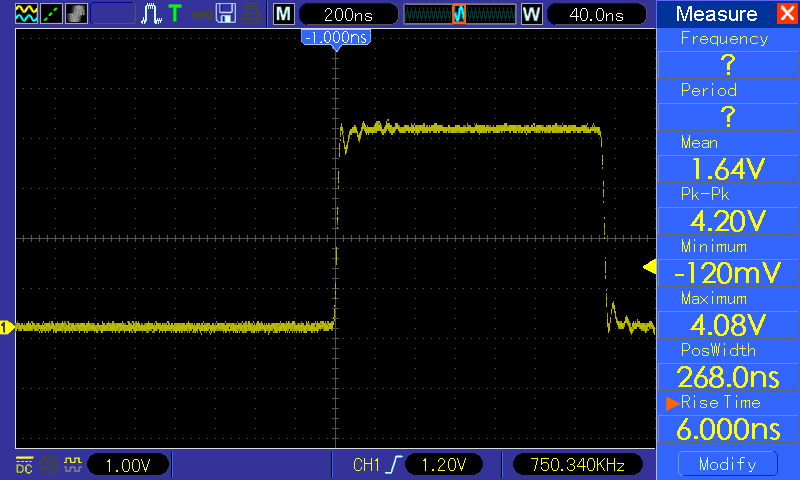Click the -120mV minimum value
This screenshot has width=800, height=480.
point(728,273)
